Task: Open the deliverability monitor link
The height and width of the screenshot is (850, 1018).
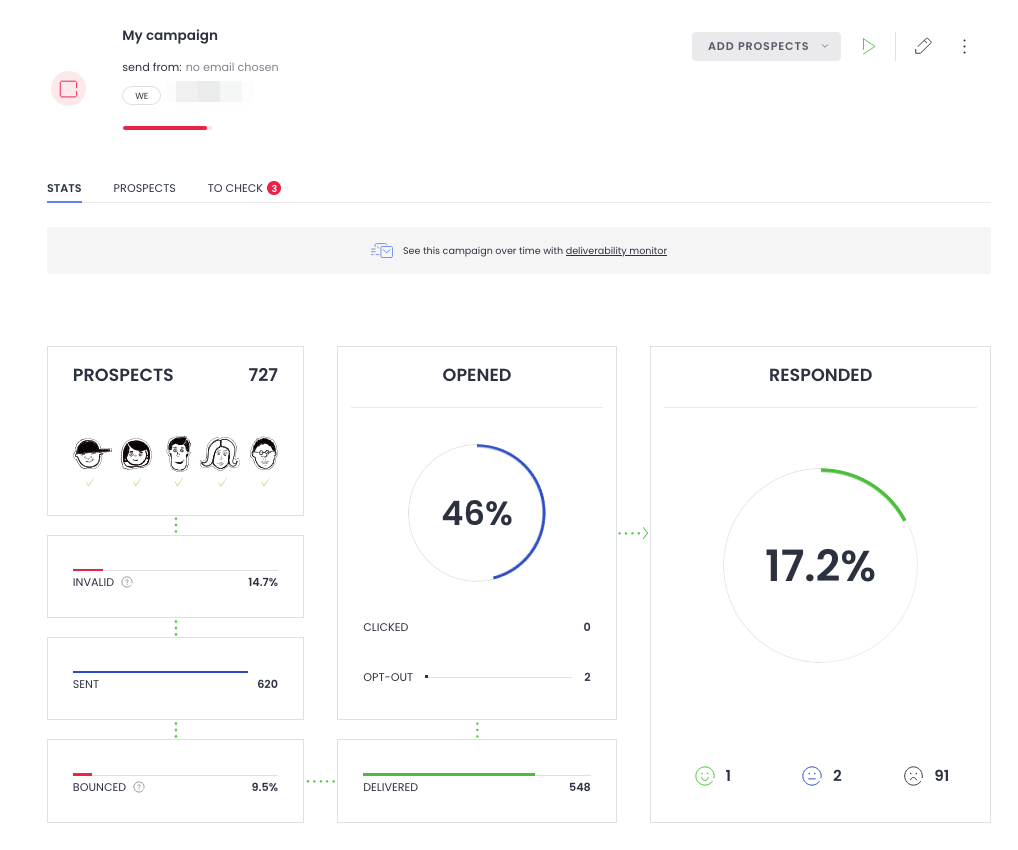Action: pos(616,251)
